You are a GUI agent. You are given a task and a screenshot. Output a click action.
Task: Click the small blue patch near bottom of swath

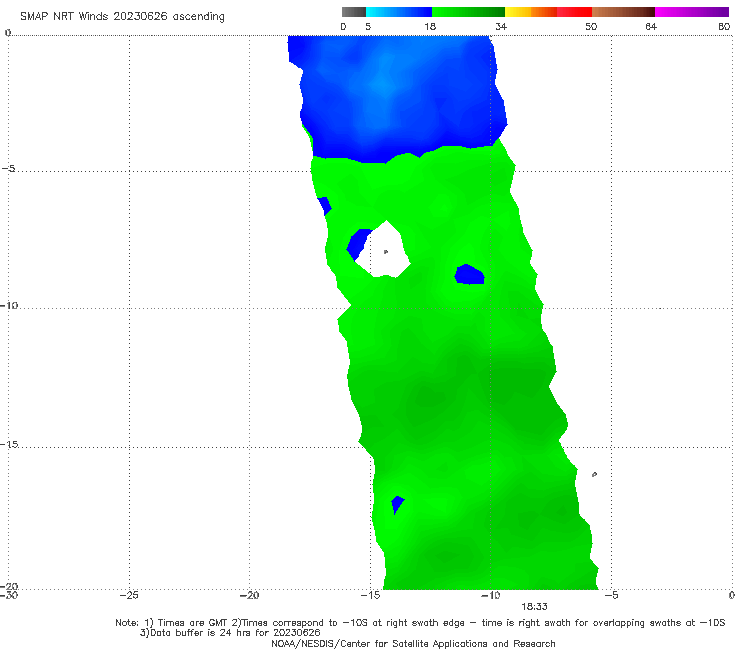397,504
